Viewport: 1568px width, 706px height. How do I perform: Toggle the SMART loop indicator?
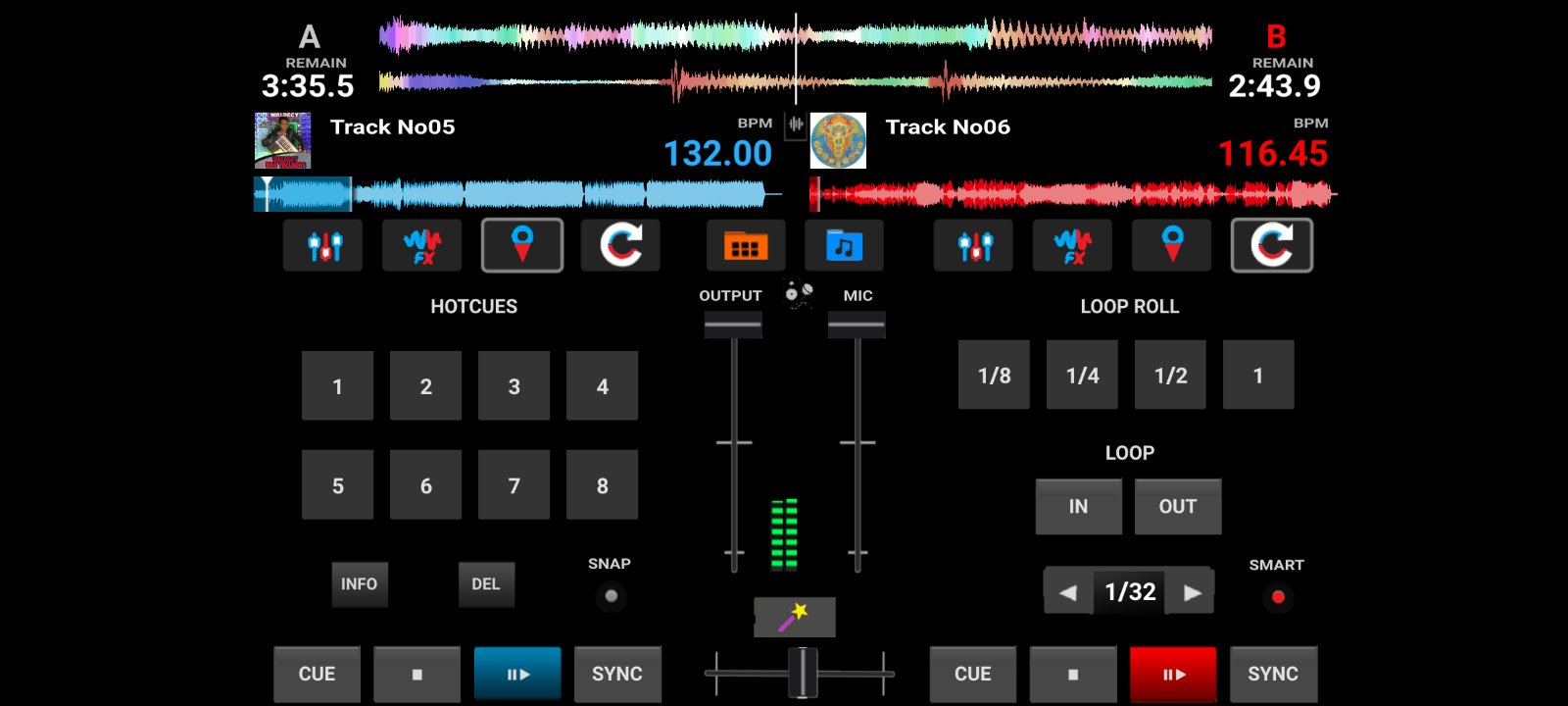click(x=1277, y=597)
